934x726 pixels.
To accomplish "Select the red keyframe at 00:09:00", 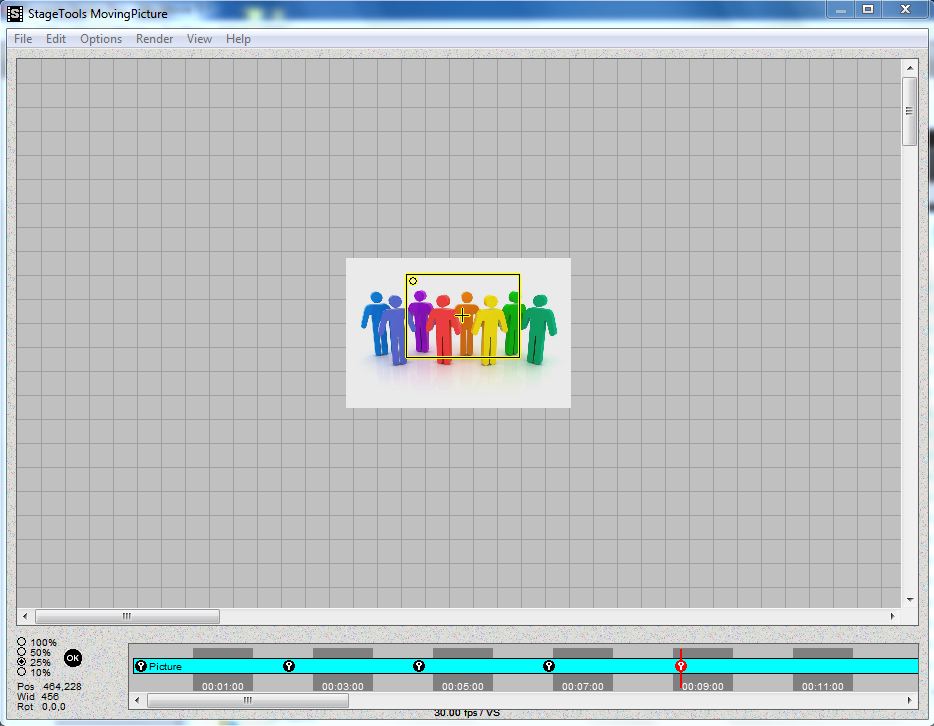I will coord(681,666).
